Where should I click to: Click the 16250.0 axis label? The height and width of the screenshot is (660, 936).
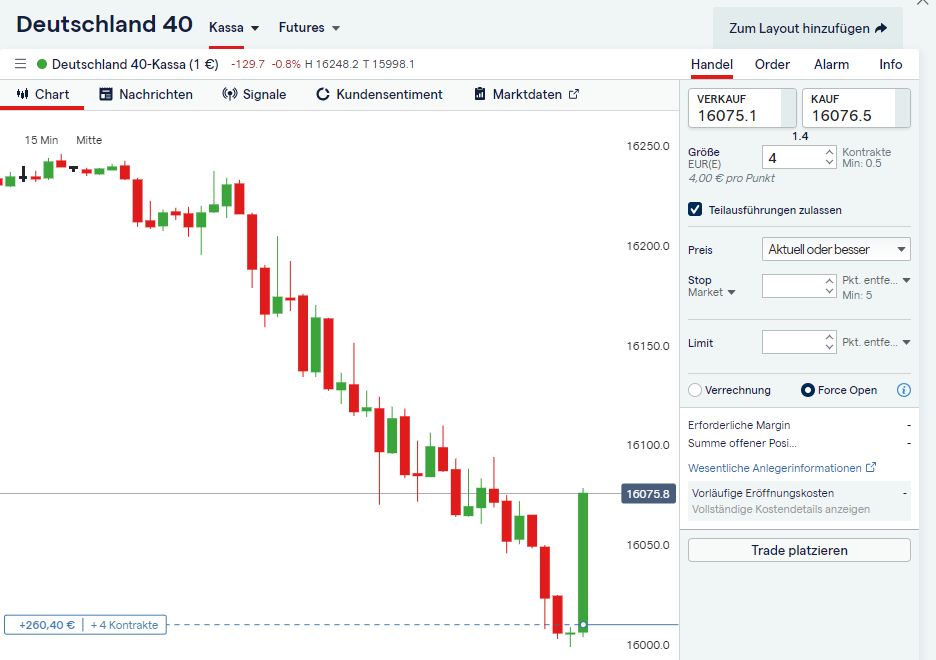click(648, 146)
